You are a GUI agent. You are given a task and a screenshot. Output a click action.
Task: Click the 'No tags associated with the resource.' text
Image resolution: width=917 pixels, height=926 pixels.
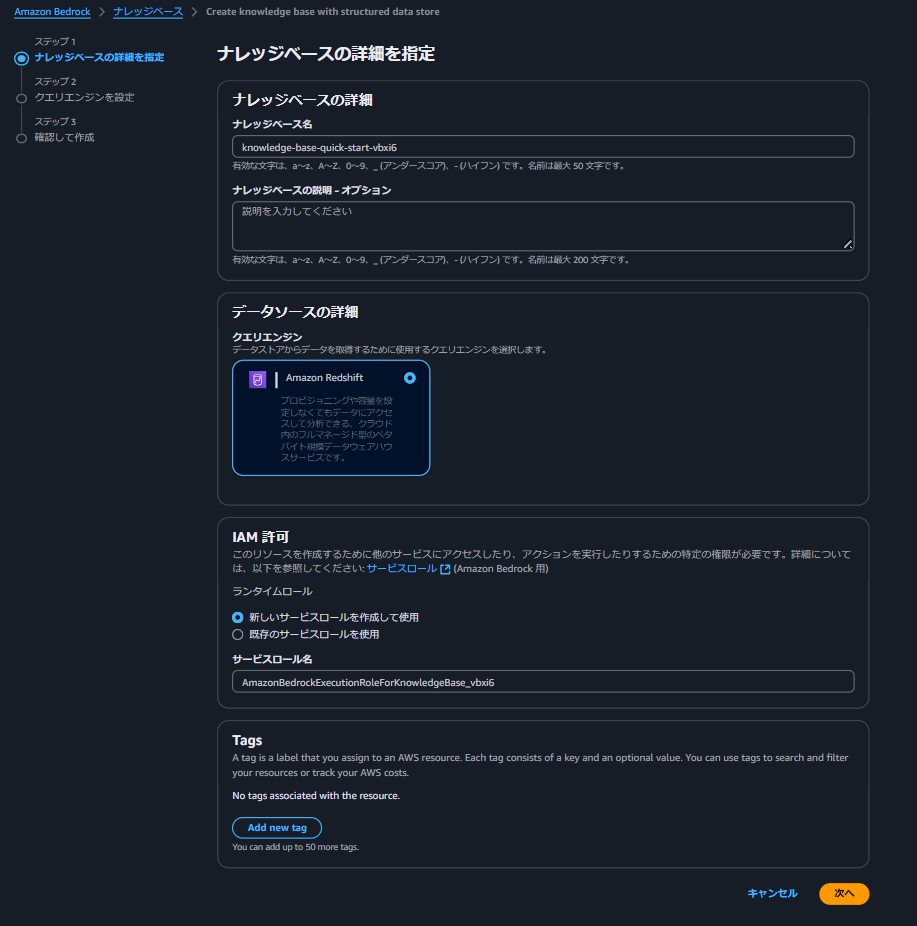[x=316, y=795]
